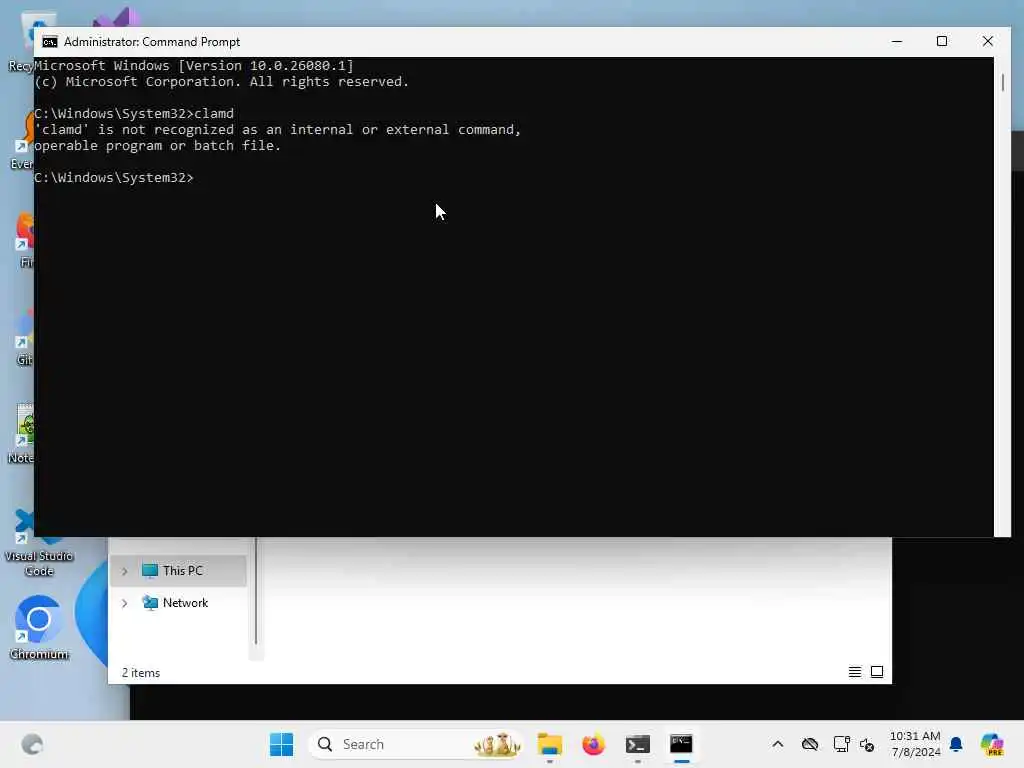The height and width of the screenshot is (768, 1024).
Task: Click the cloud sync-off tray icon
Action: click(x=810, y=744)
